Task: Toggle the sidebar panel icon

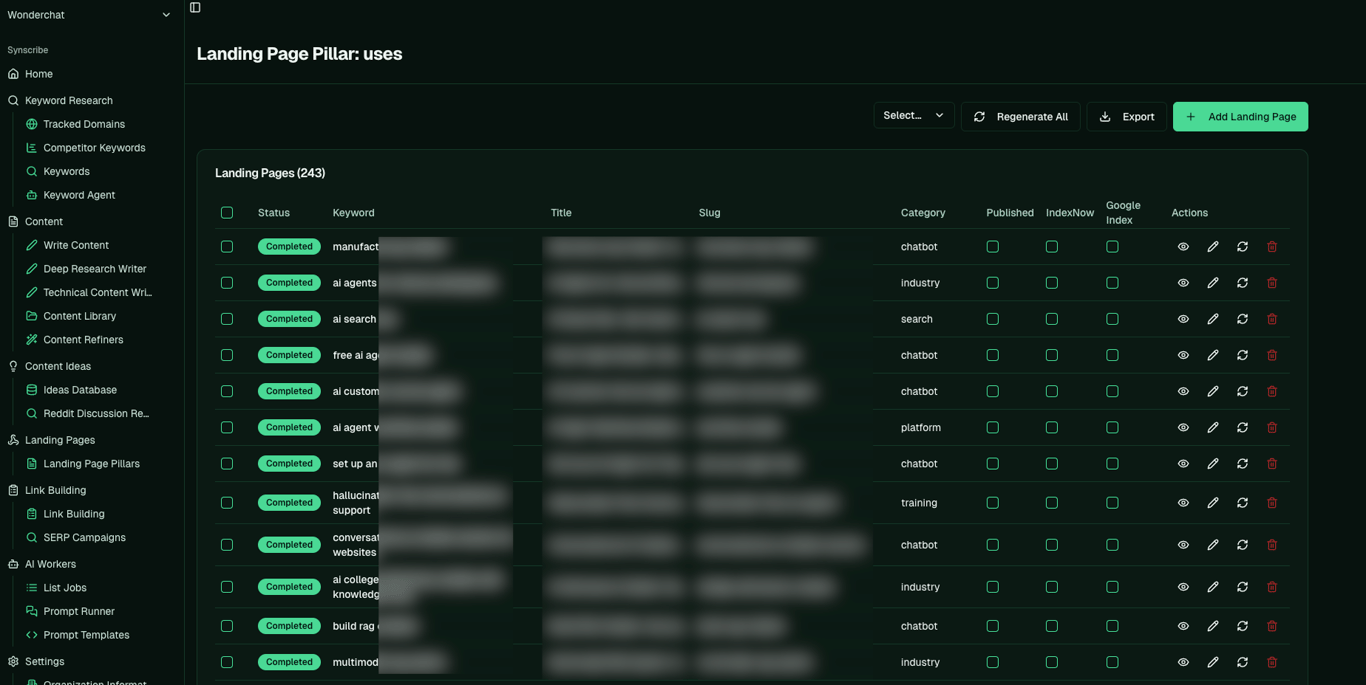Action: coord(195,8)
